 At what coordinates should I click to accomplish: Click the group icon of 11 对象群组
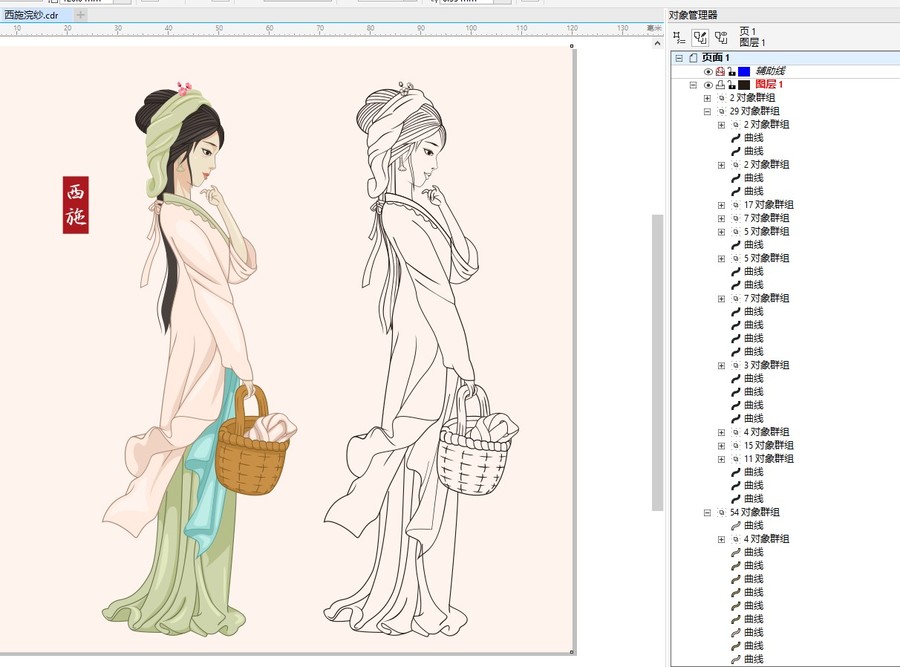(x=736, y=459)
